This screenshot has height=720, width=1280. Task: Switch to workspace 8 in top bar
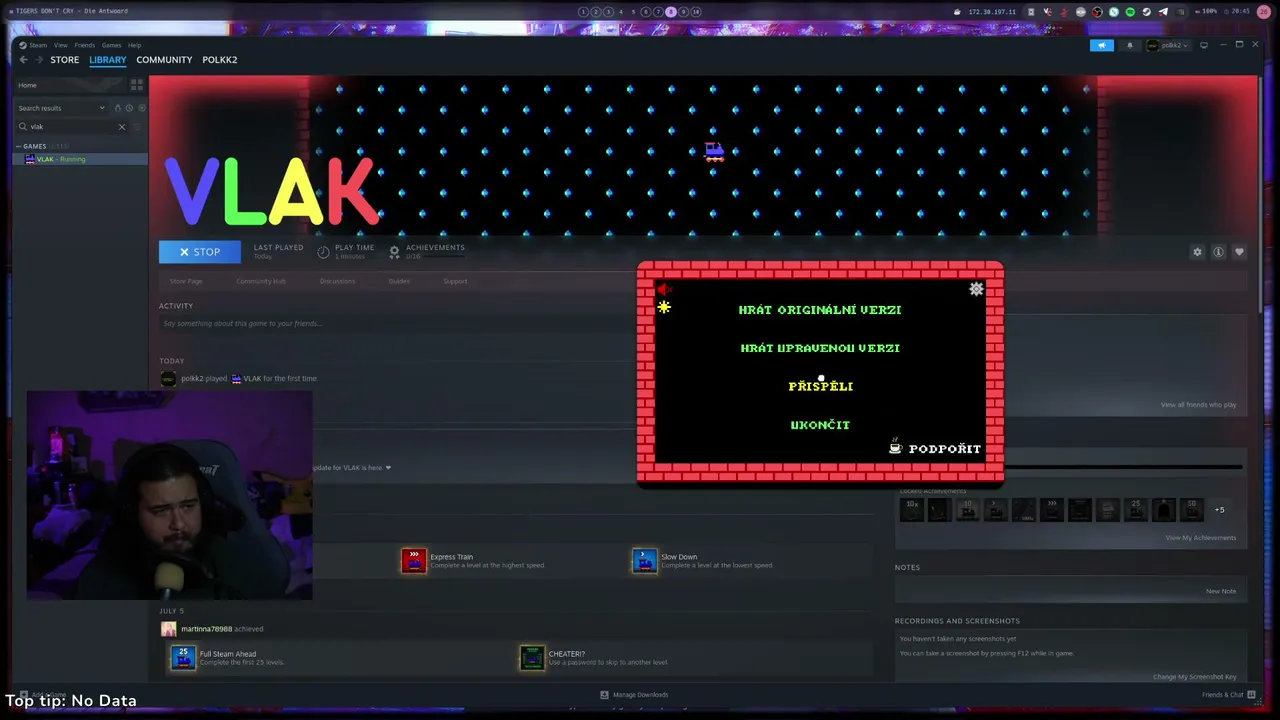pyautogui.click(x=671, y=12)
